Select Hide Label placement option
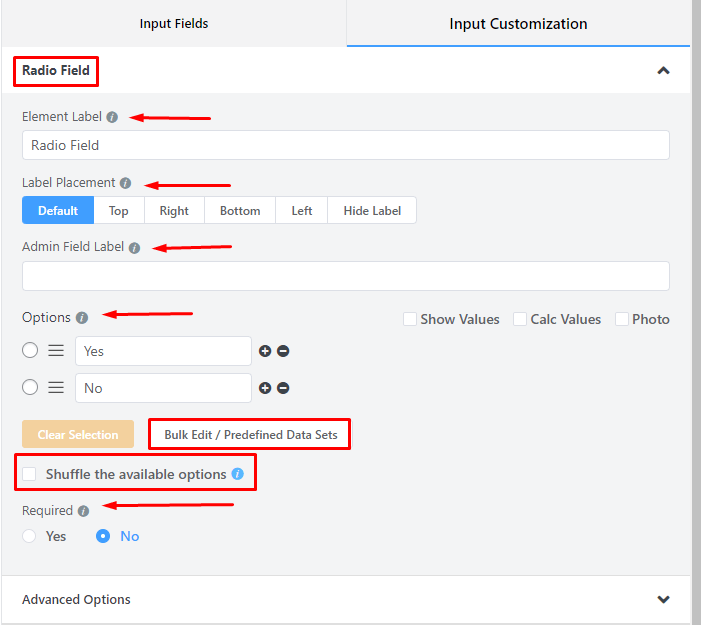Viewport: 701px width, 625px height. point(372,211)
